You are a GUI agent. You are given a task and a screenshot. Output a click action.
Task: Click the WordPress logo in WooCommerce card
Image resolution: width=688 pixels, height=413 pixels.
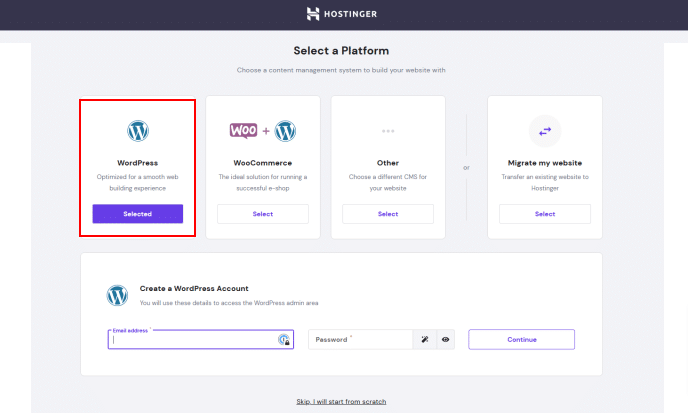pyautogui.click(x=285, y=131)
